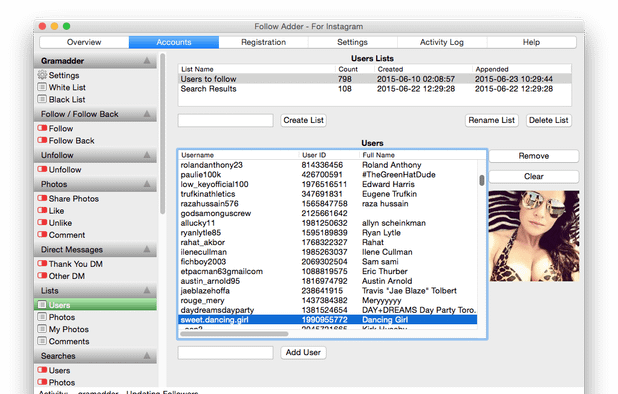The width and height of the screenshot is (618, 394).
Task: Collapse the Photos section header
Action: point(147,184)
